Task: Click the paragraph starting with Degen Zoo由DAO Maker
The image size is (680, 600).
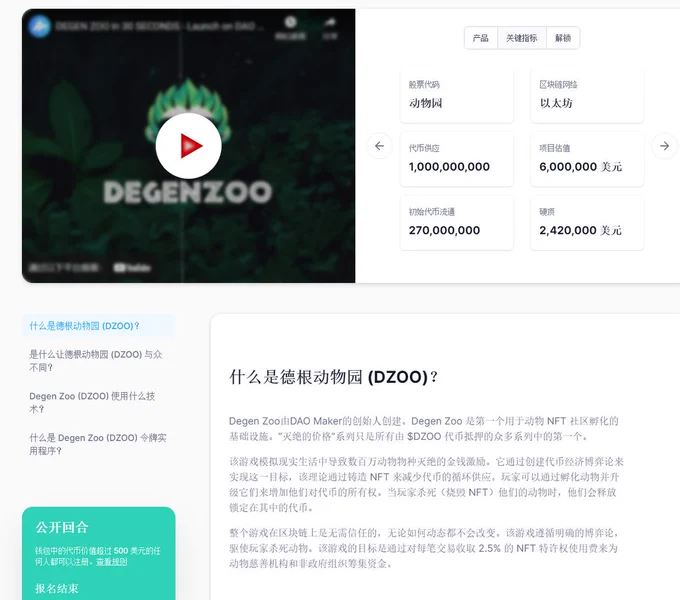Action: [x=424, y=428]
